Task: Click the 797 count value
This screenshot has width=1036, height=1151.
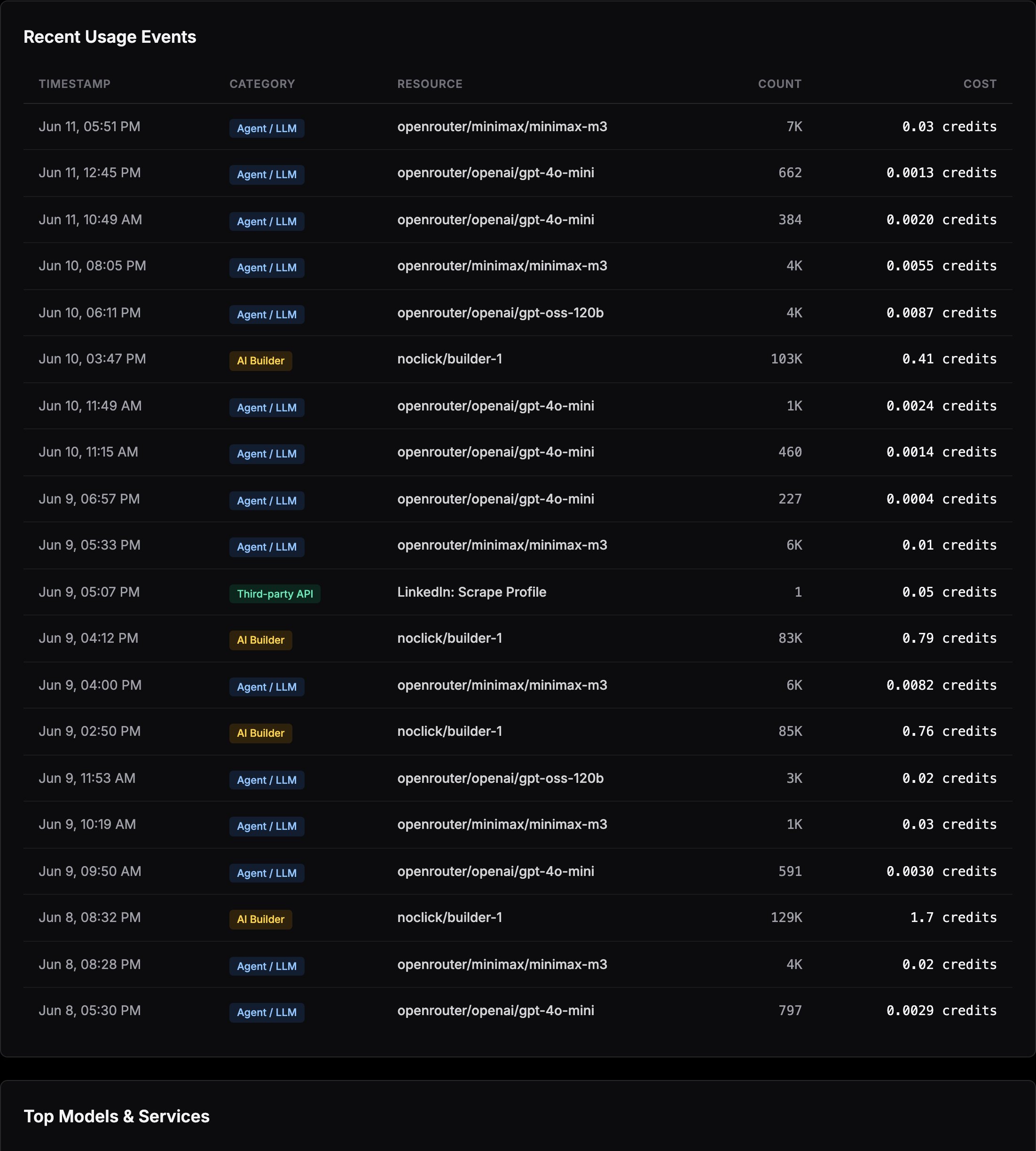Action: point(790,1010)
